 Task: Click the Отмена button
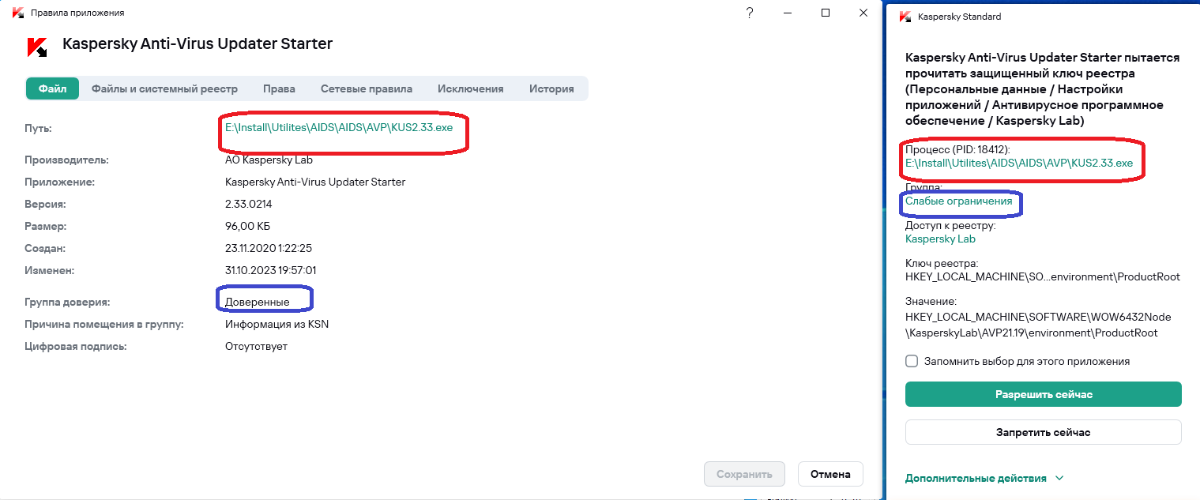[830, 474]
